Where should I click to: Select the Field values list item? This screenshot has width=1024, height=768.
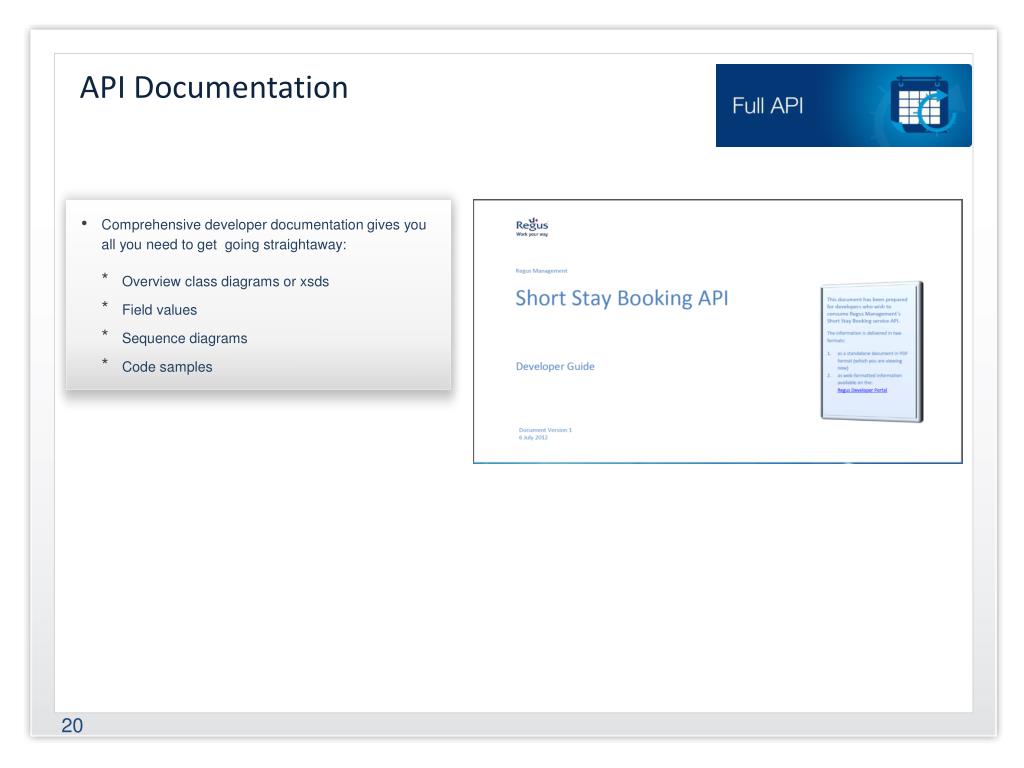[x=159, y=310]
